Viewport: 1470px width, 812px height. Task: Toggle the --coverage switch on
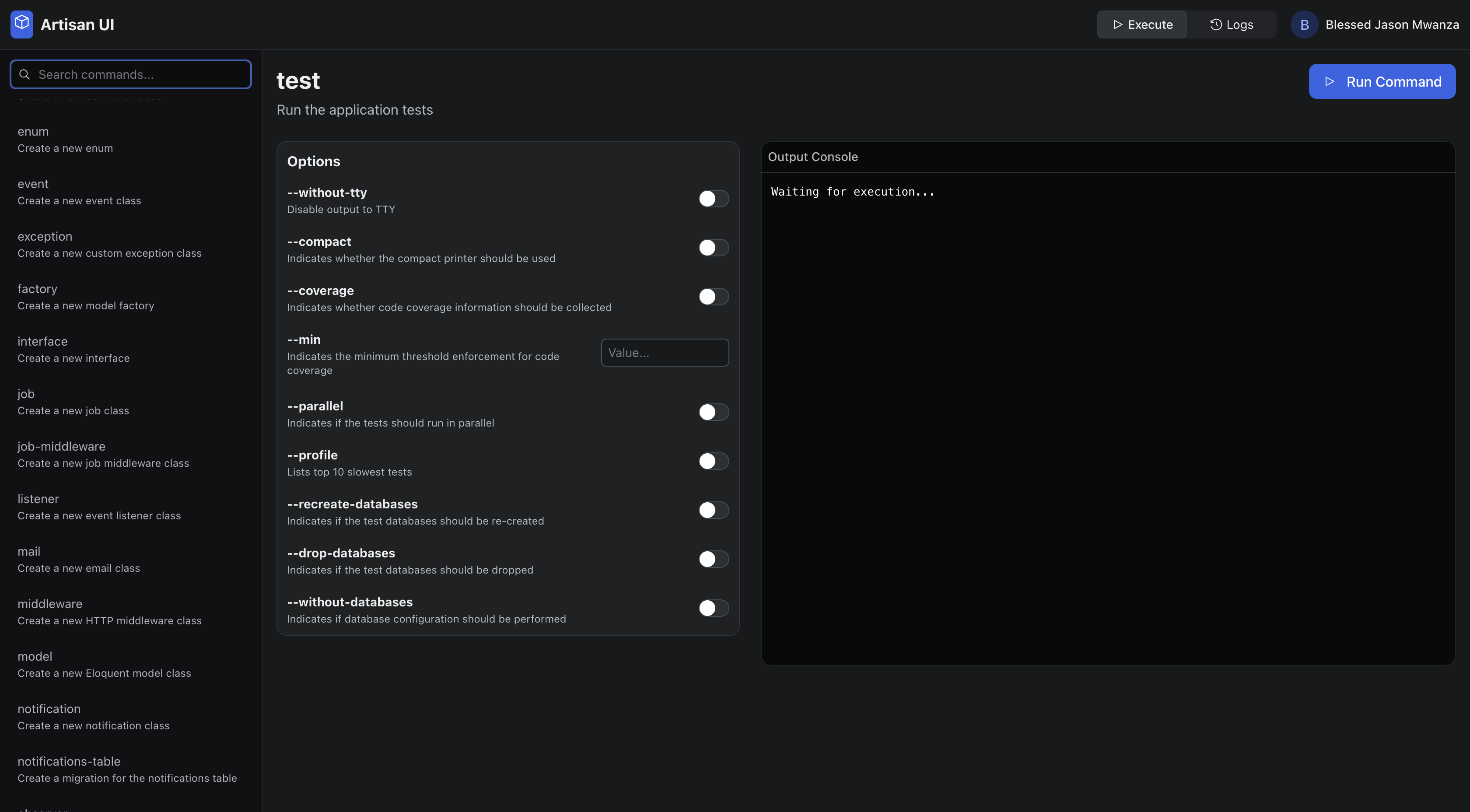pyautogui.click(x=713, y=296)
